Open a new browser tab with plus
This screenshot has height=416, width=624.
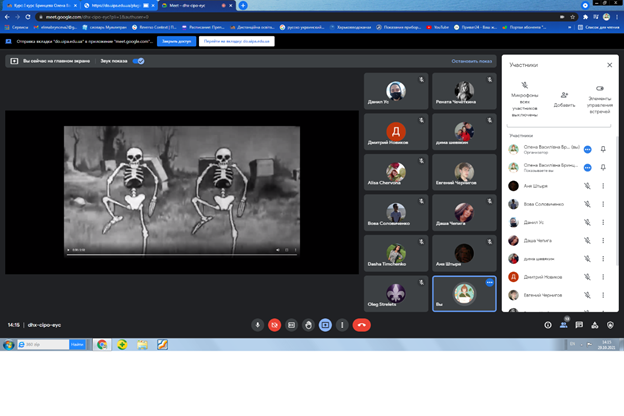[x=243, y=6]
